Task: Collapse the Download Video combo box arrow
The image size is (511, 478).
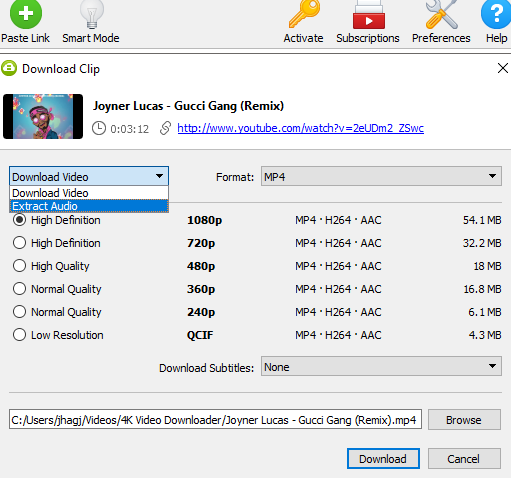Action: [x=159, y=176]
